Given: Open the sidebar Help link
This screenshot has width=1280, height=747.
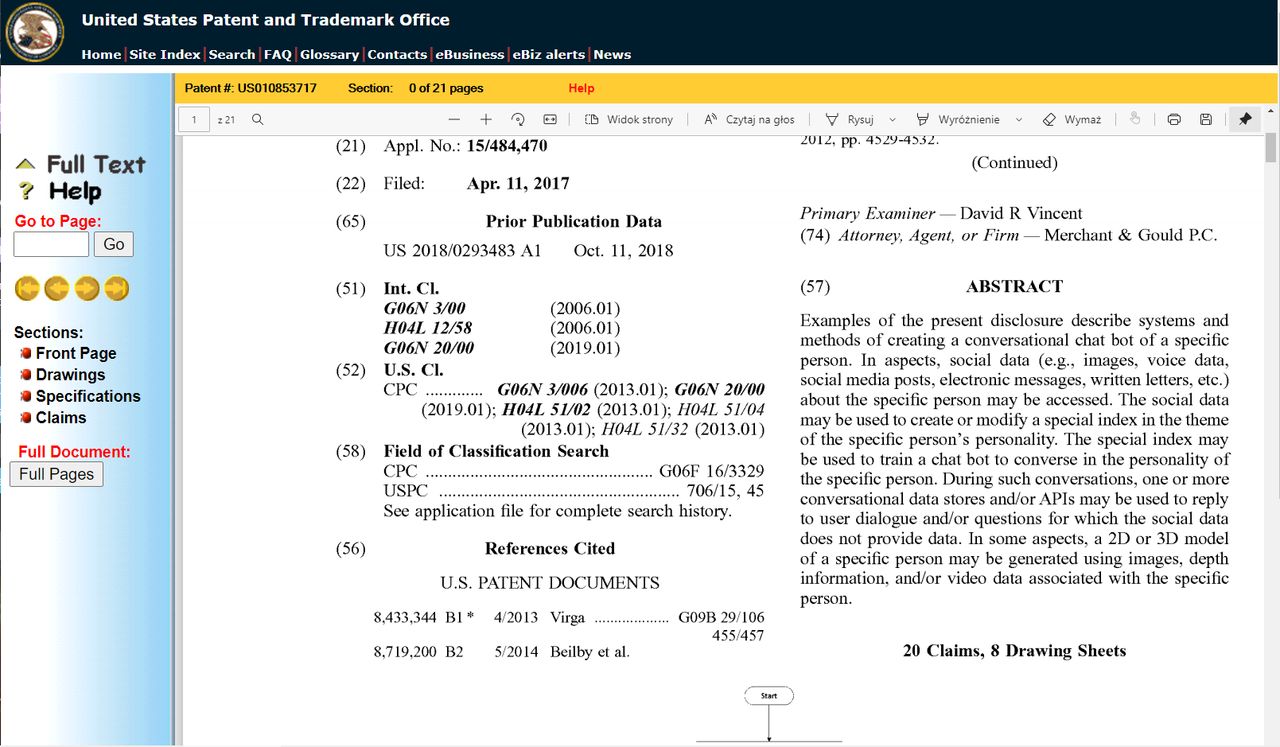Looking at the screenshot, I should (75, 191).
